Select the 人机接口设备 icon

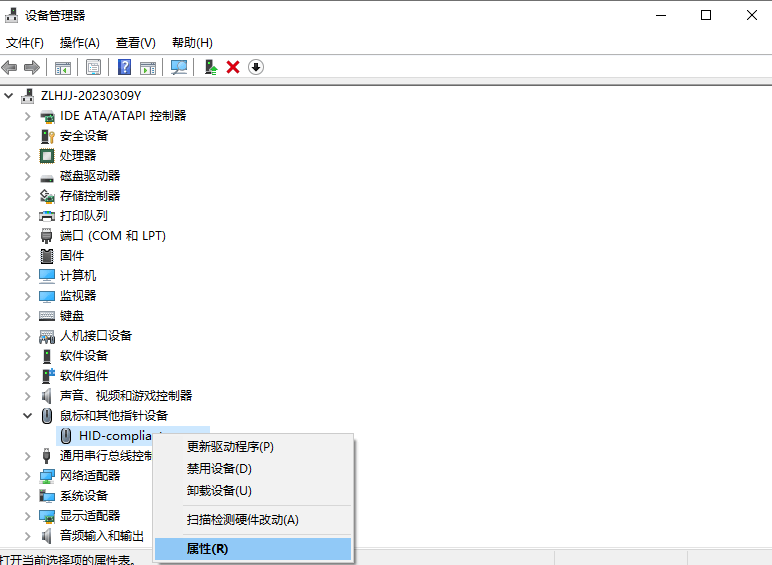click(x=47, y=336)
